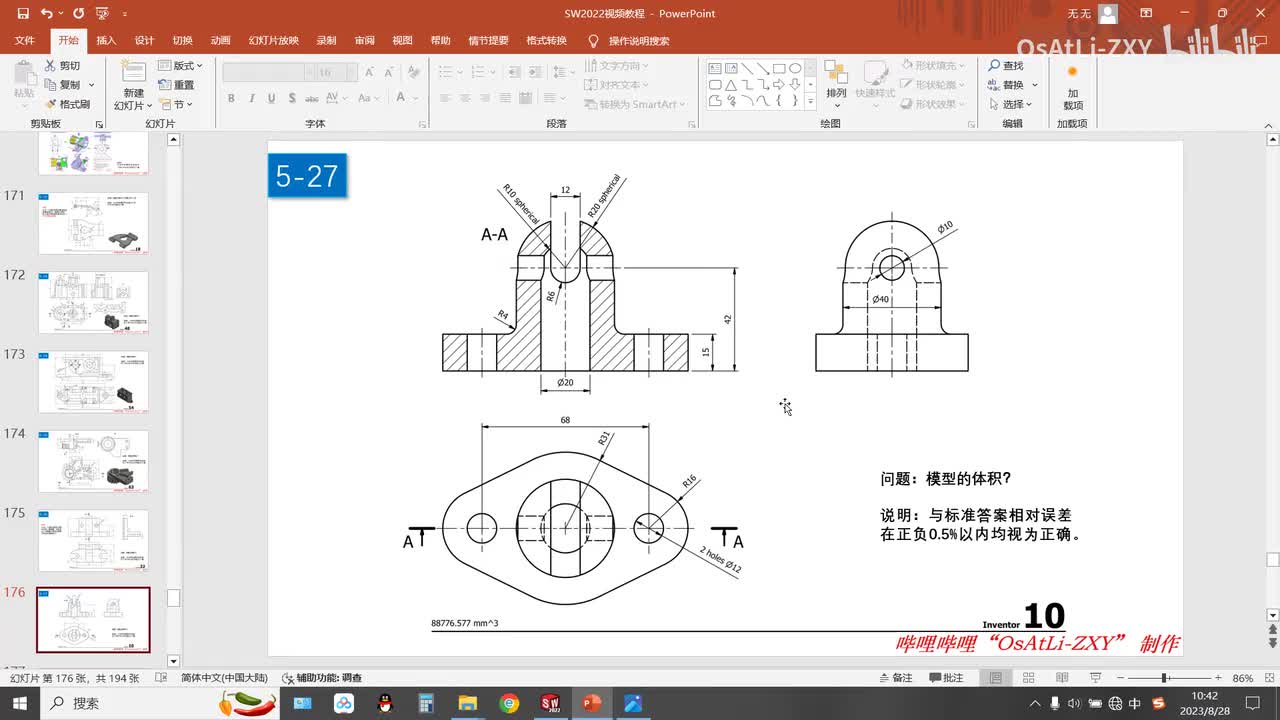Toggle Italic formatting
This screenshot has height=720, width=1280.
251,98
